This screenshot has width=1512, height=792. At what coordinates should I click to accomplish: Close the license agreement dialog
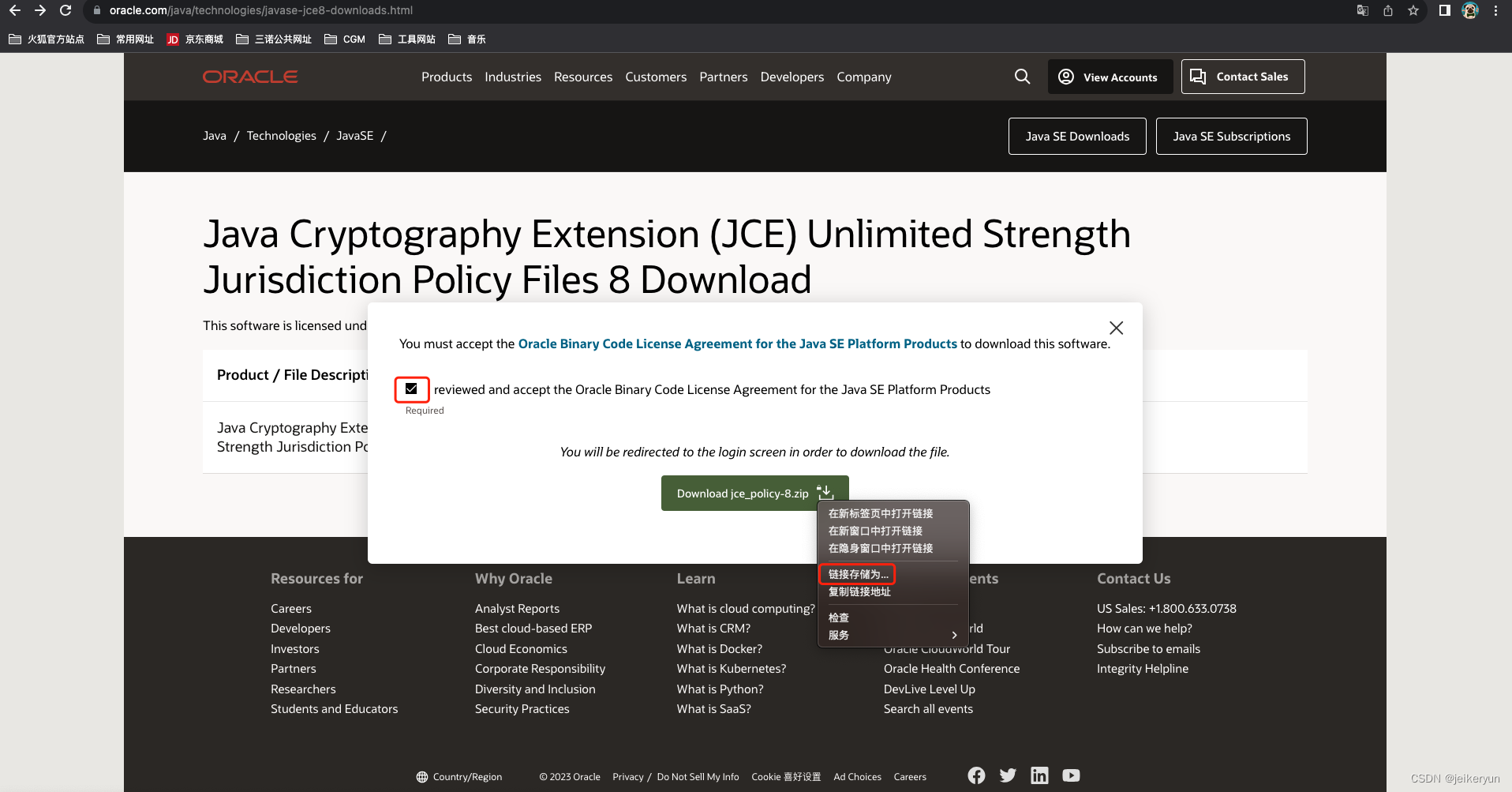1116,327
